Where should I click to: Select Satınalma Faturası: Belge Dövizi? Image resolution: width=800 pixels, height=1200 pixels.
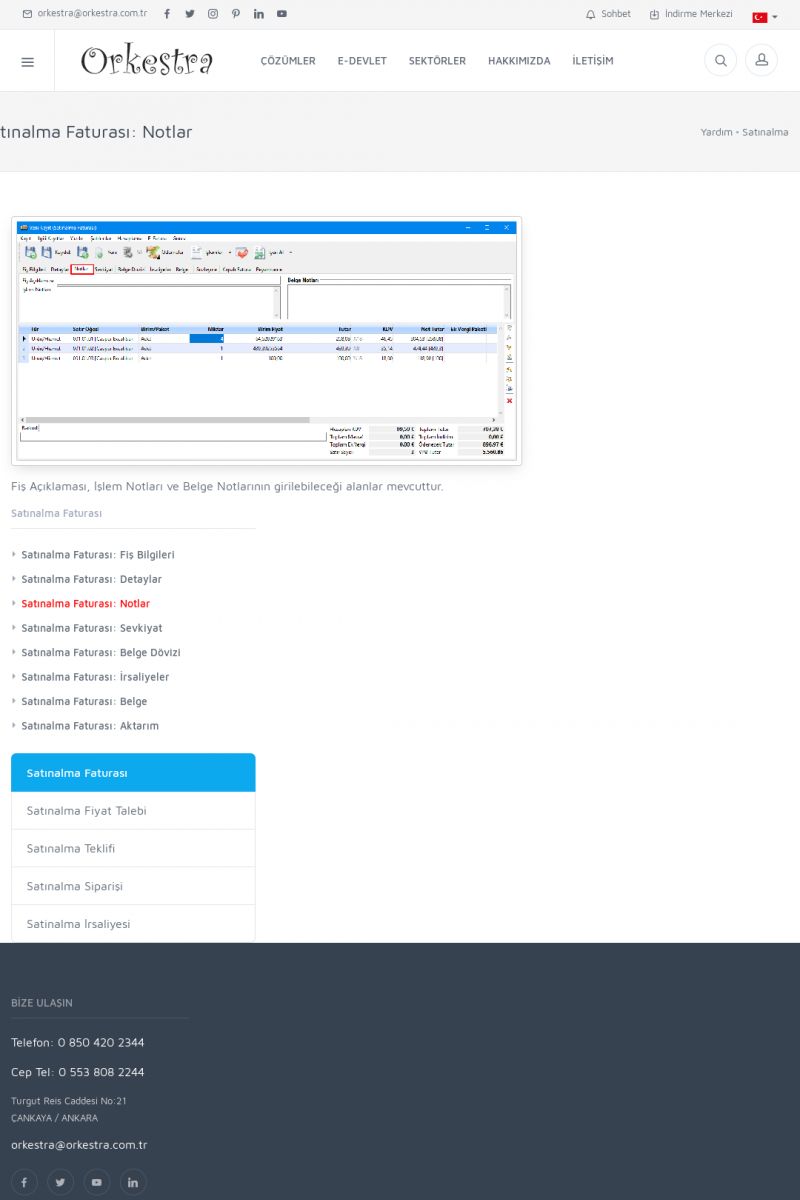pos(100,652)
